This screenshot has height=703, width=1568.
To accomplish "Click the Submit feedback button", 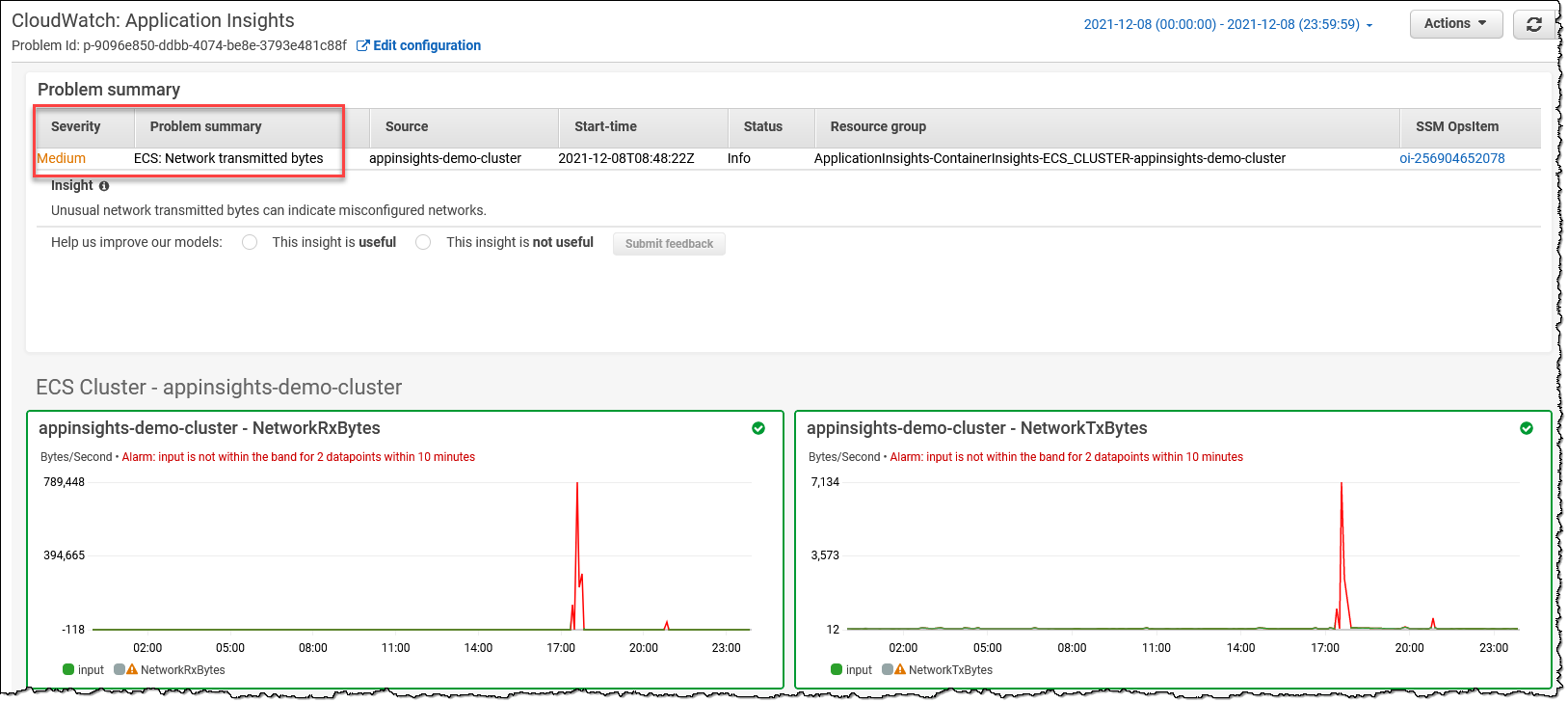I will 669,244.
